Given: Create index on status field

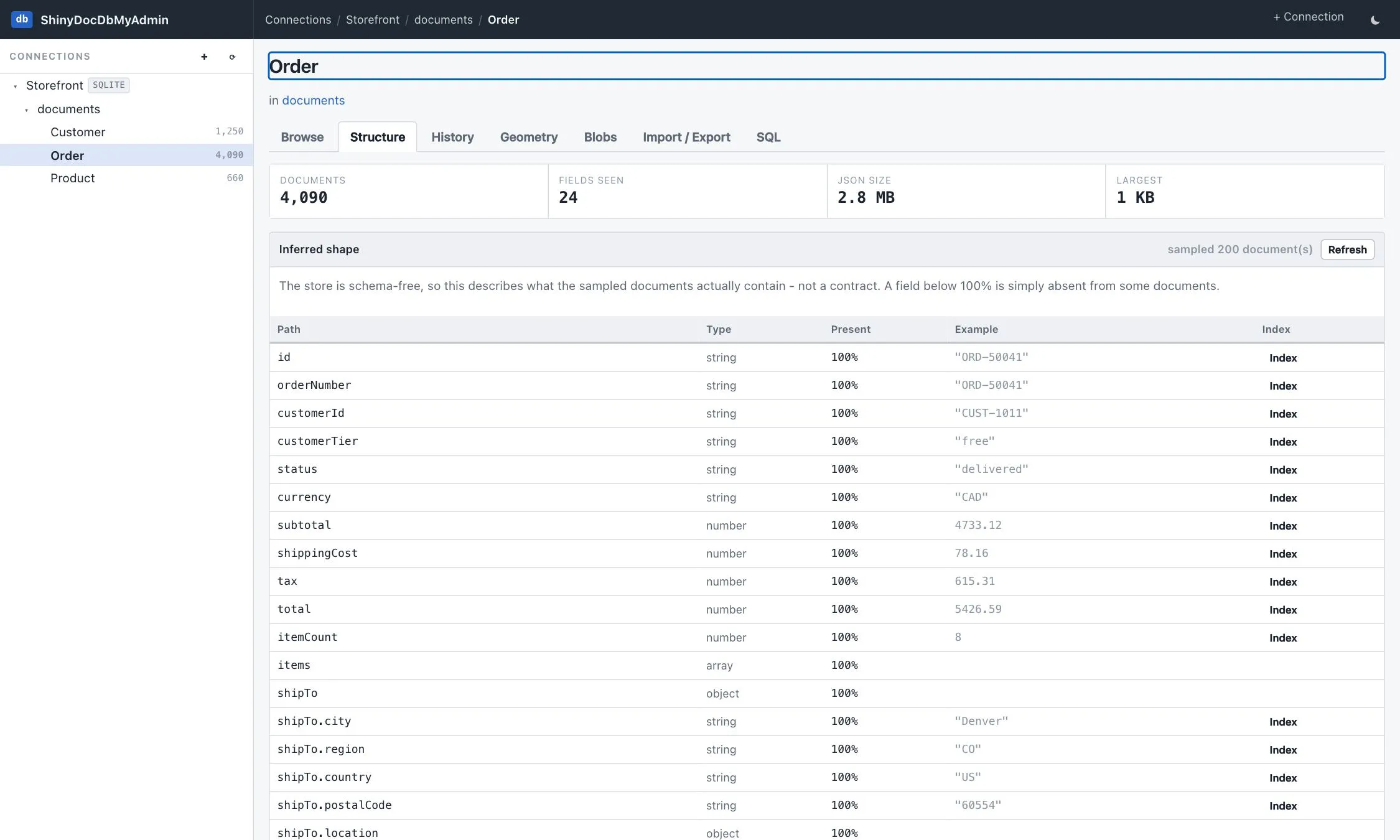Looking at the screenshot, I should pyautogui.click(x=1283, y=470).
